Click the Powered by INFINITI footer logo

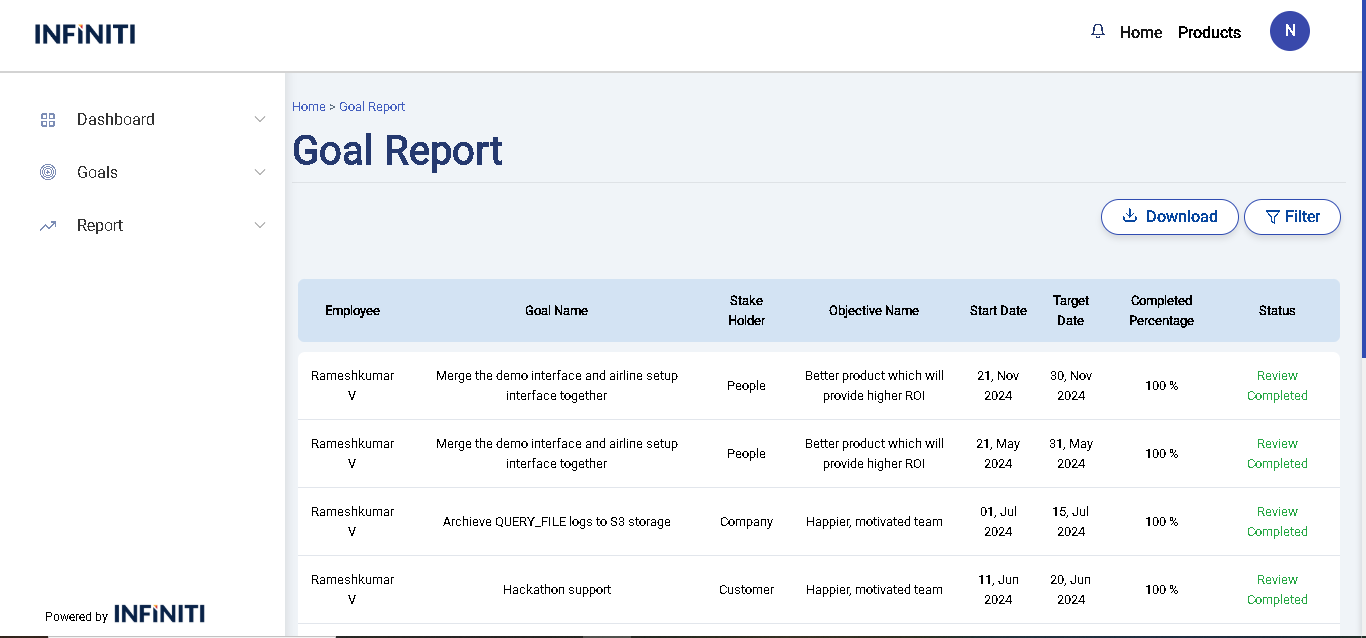point(159,614)
